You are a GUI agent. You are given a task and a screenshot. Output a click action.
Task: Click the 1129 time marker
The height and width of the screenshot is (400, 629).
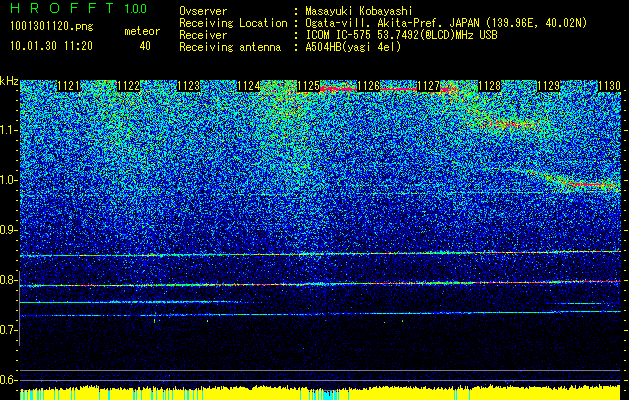(548, 86)
